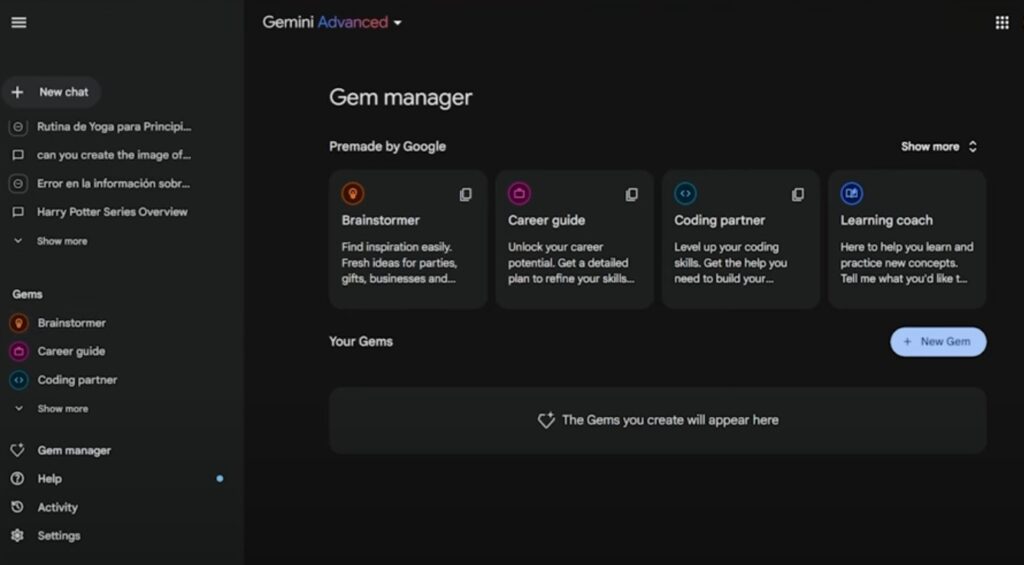The width and height of the screenshot is (1024, 565).
Task: Click 'Find inspiration easily' description text
Action: click(x=399, y=263)
